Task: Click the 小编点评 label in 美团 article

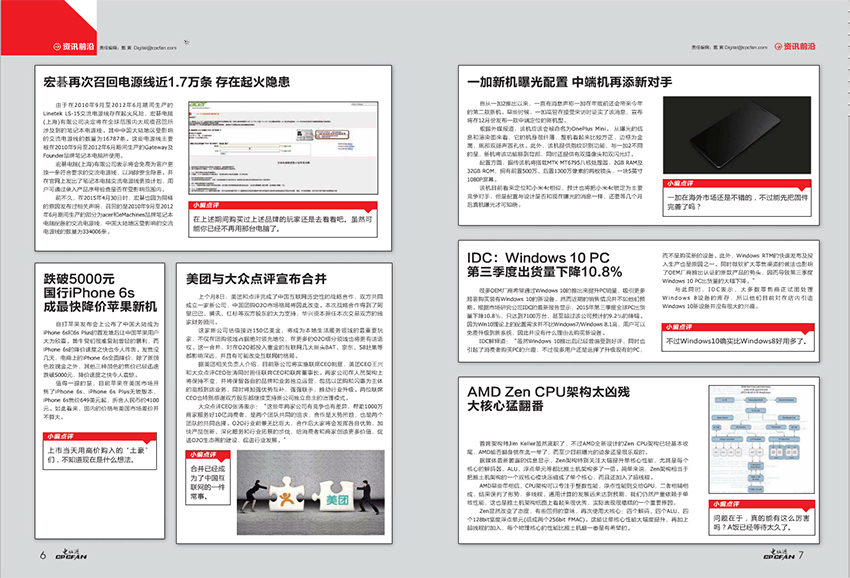Action: (x=204, y=454)
